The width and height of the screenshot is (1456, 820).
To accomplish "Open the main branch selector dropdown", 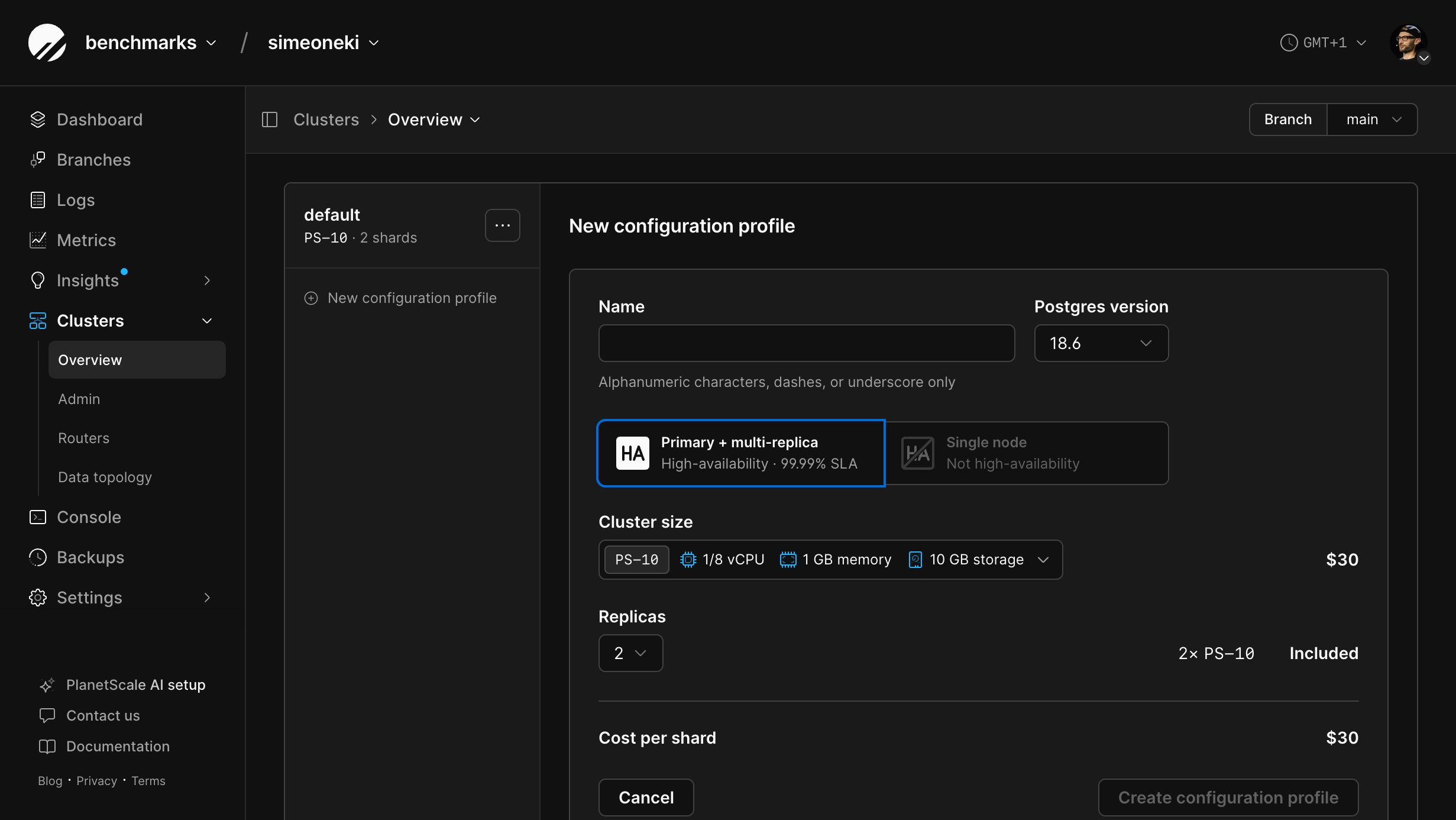I will coord(1373,120).
